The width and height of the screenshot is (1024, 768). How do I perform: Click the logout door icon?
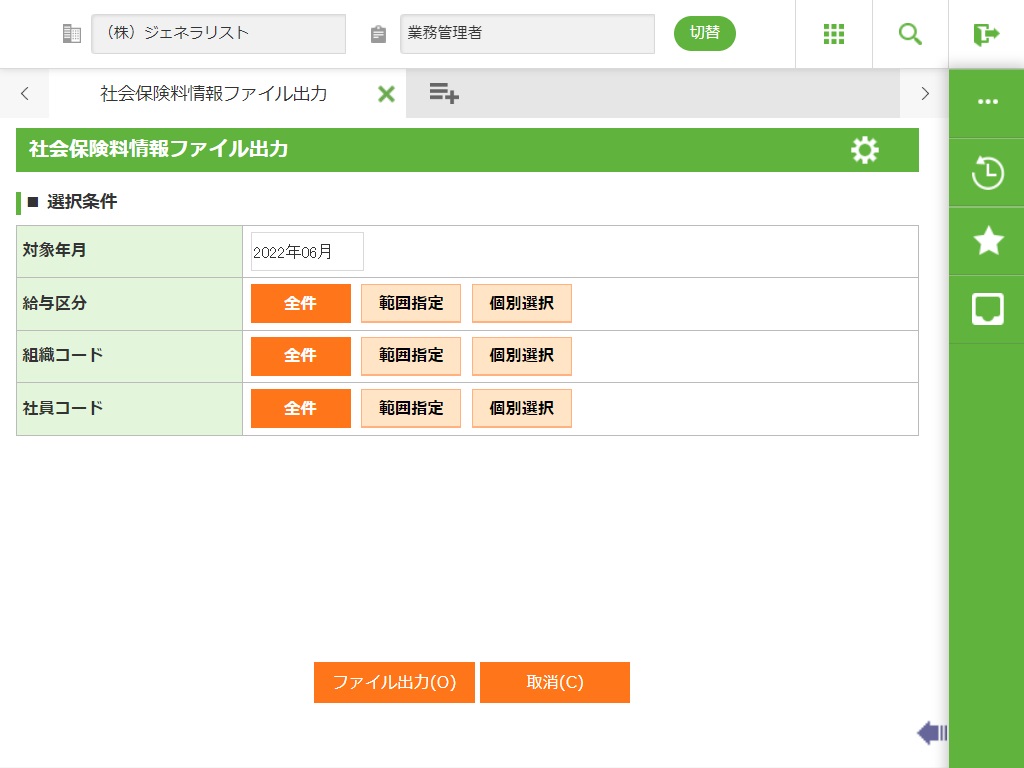point(986,34)
